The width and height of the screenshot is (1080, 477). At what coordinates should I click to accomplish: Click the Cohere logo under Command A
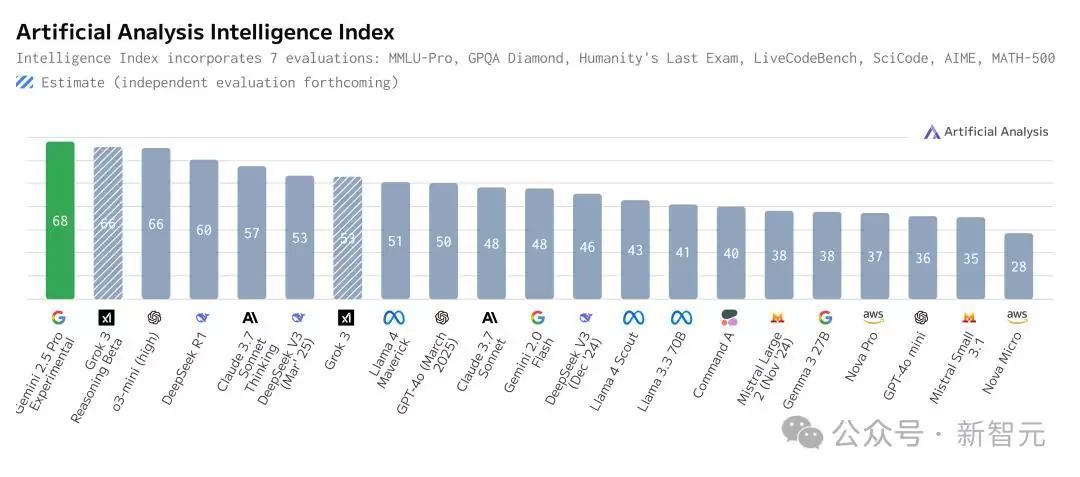point(729,317)
